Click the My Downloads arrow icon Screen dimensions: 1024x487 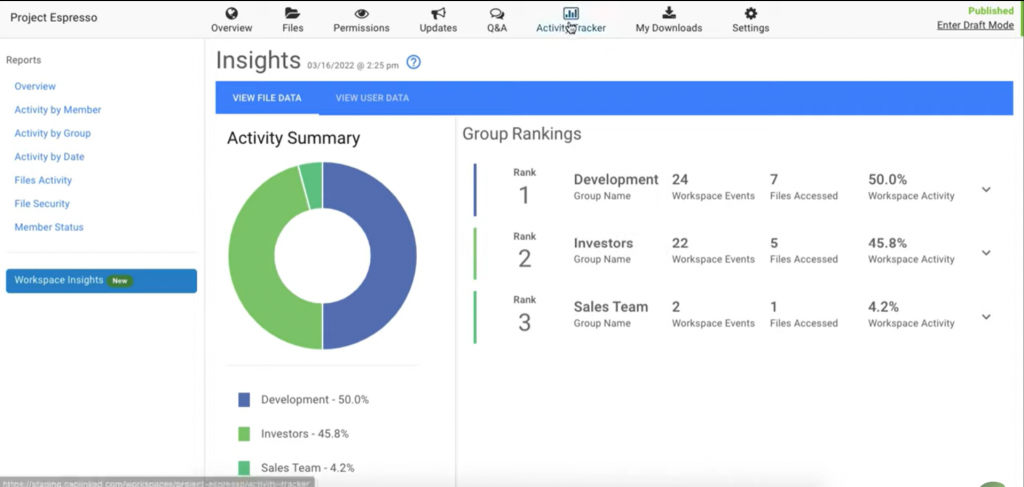(669, 13)
